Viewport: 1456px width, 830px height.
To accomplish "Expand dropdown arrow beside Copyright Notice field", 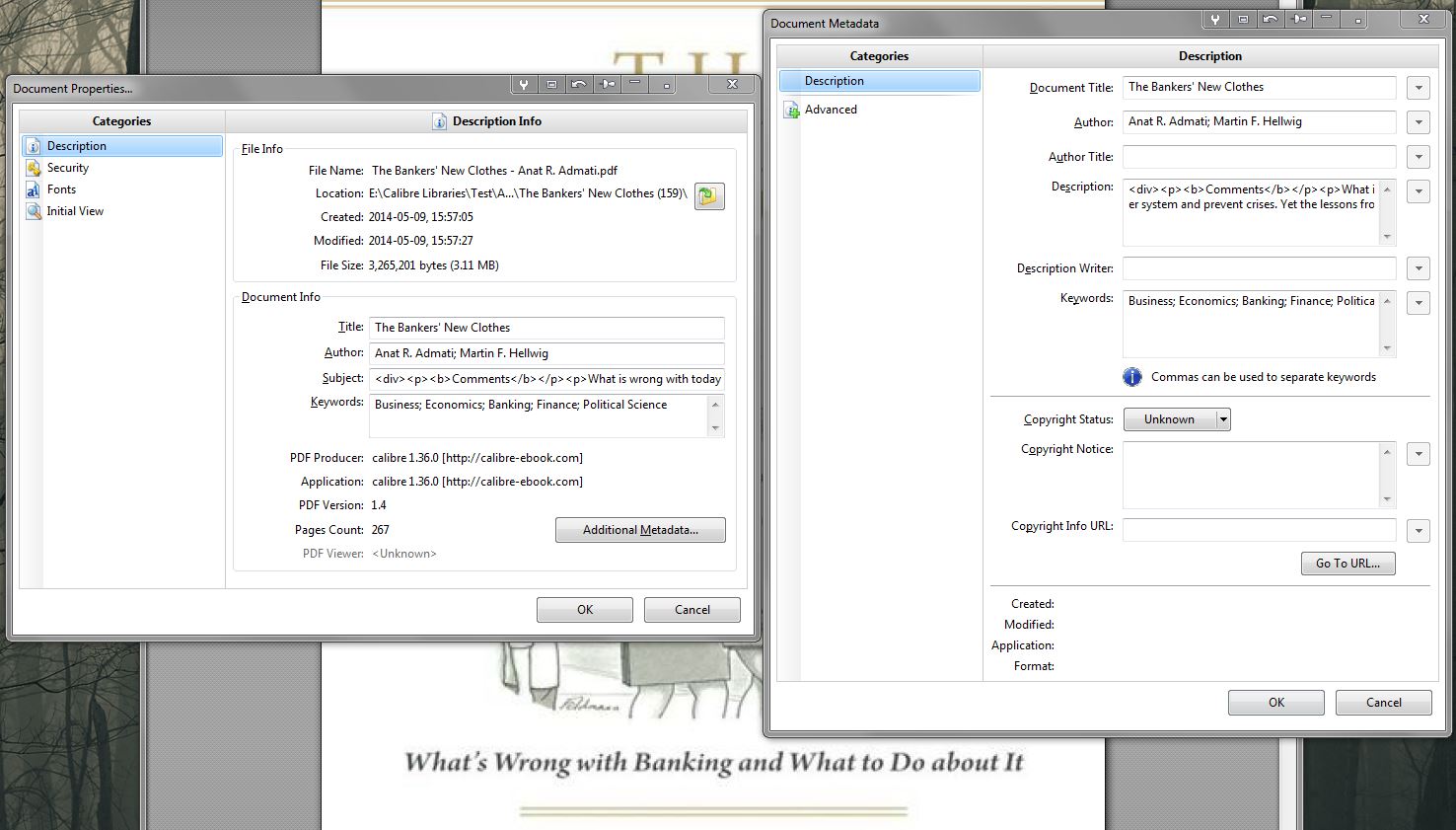I will (1419, 454).
